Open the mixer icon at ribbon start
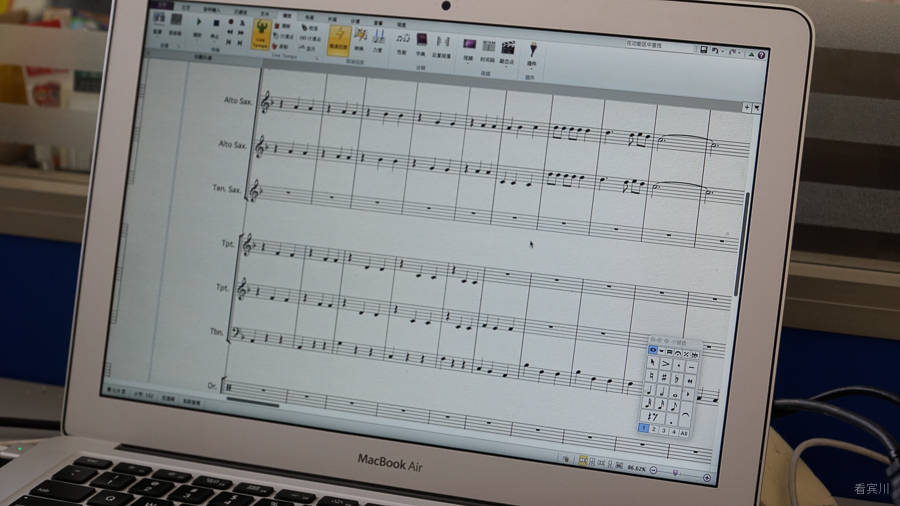This screenshot has width=900, height=506. pyautogui.click(x=158, y=18)
